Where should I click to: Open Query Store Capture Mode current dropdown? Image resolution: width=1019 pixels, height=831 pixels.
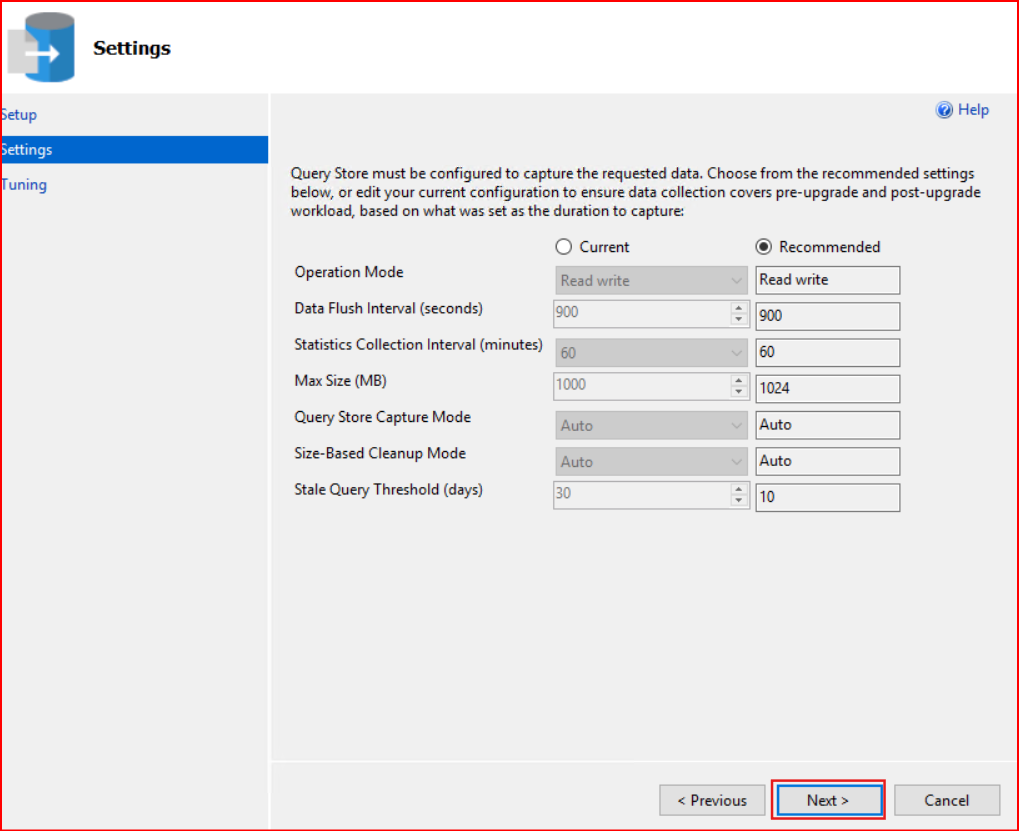[x=651, y=426]
